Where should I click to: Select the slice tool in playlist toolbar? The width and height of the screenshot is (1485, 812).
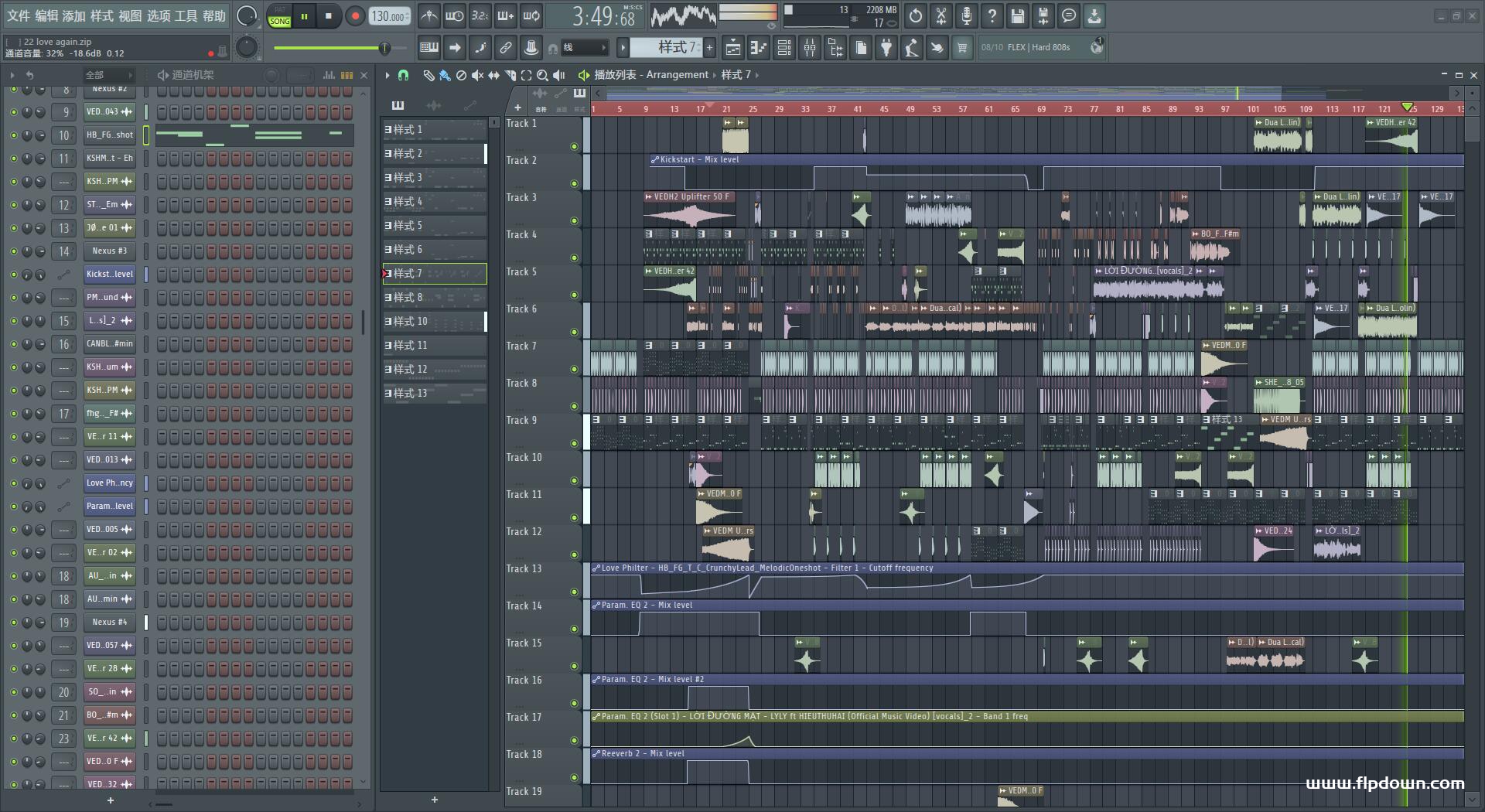[510, 75]
